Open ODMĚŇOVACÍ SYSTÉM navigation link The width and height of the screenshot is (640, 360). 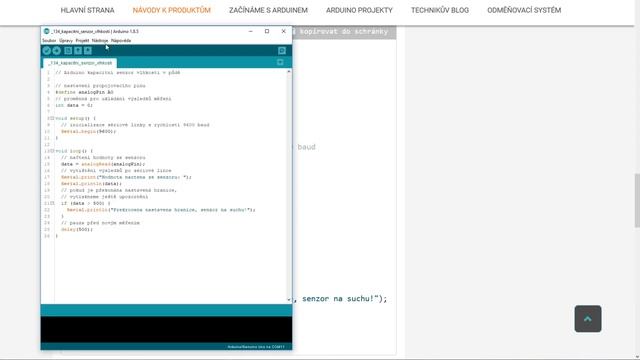(524, 10)
